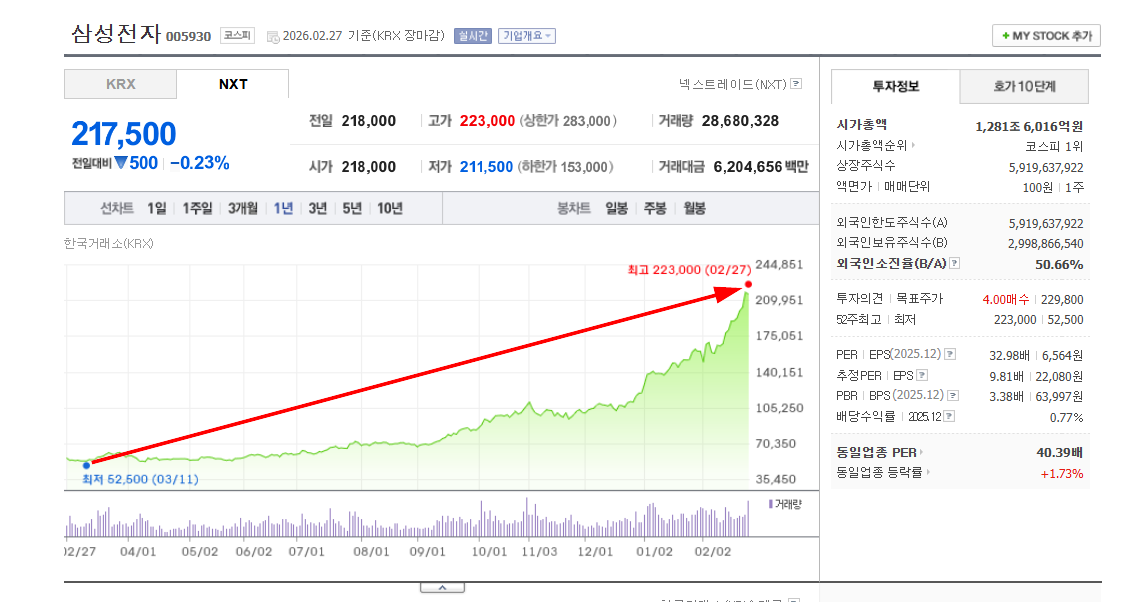Click the stock code 005930
The image size is (1125, 602).
(x=188, y=37)
